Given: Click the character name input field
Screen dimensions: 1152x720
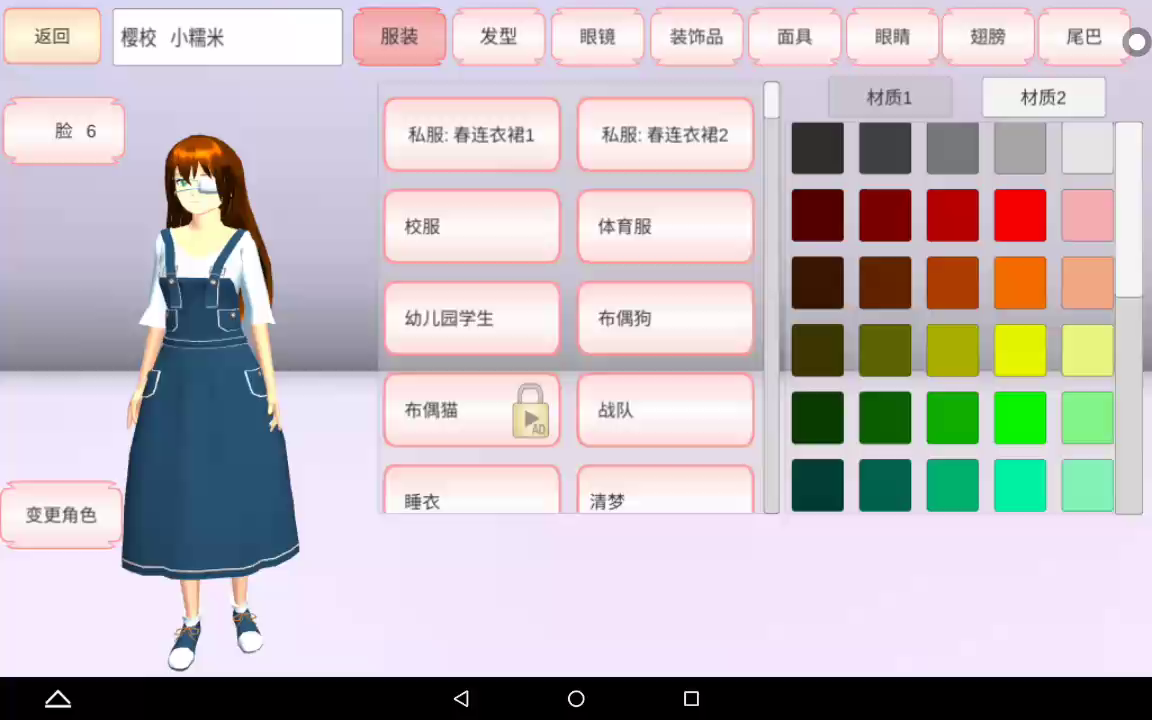Looking at the screenshot, I should point(227,38).
